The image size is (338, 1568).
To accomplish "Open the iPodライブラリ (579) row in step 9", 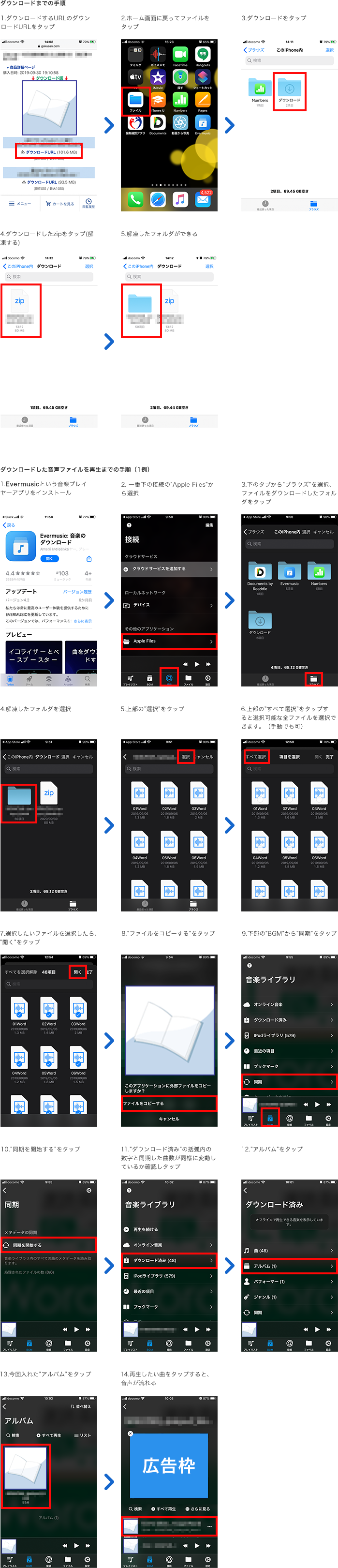I will click(x=289, y=1035).
